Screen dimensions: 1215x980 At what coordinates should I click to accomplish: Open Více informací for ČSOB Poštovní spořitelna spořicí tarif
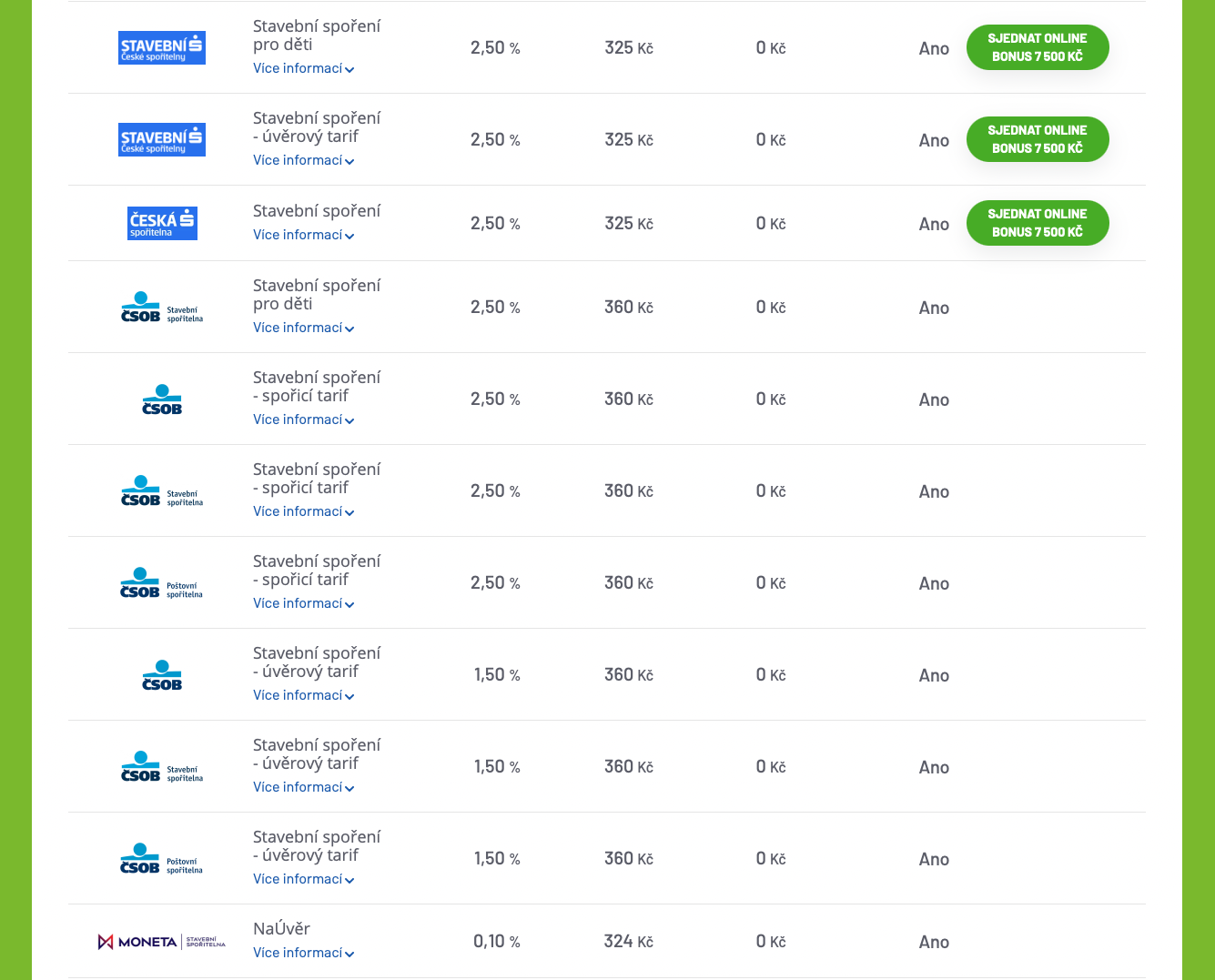303,603
